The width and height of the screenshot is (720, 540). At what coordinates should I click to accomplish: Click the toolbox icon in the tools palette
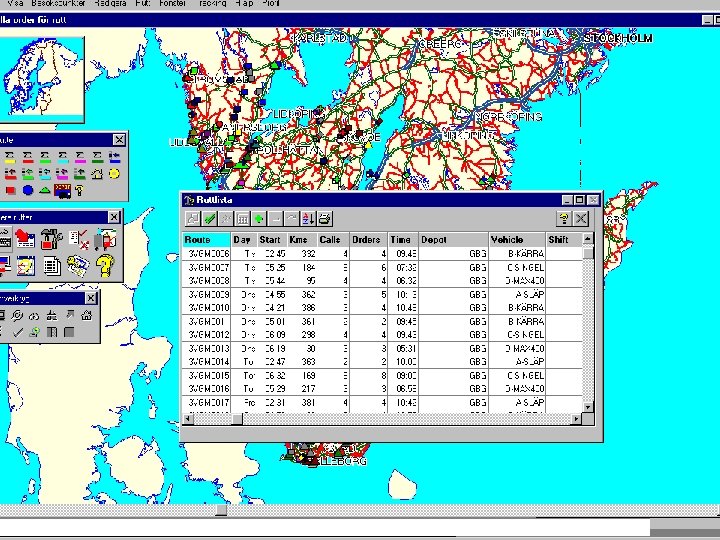coord(52,239)
